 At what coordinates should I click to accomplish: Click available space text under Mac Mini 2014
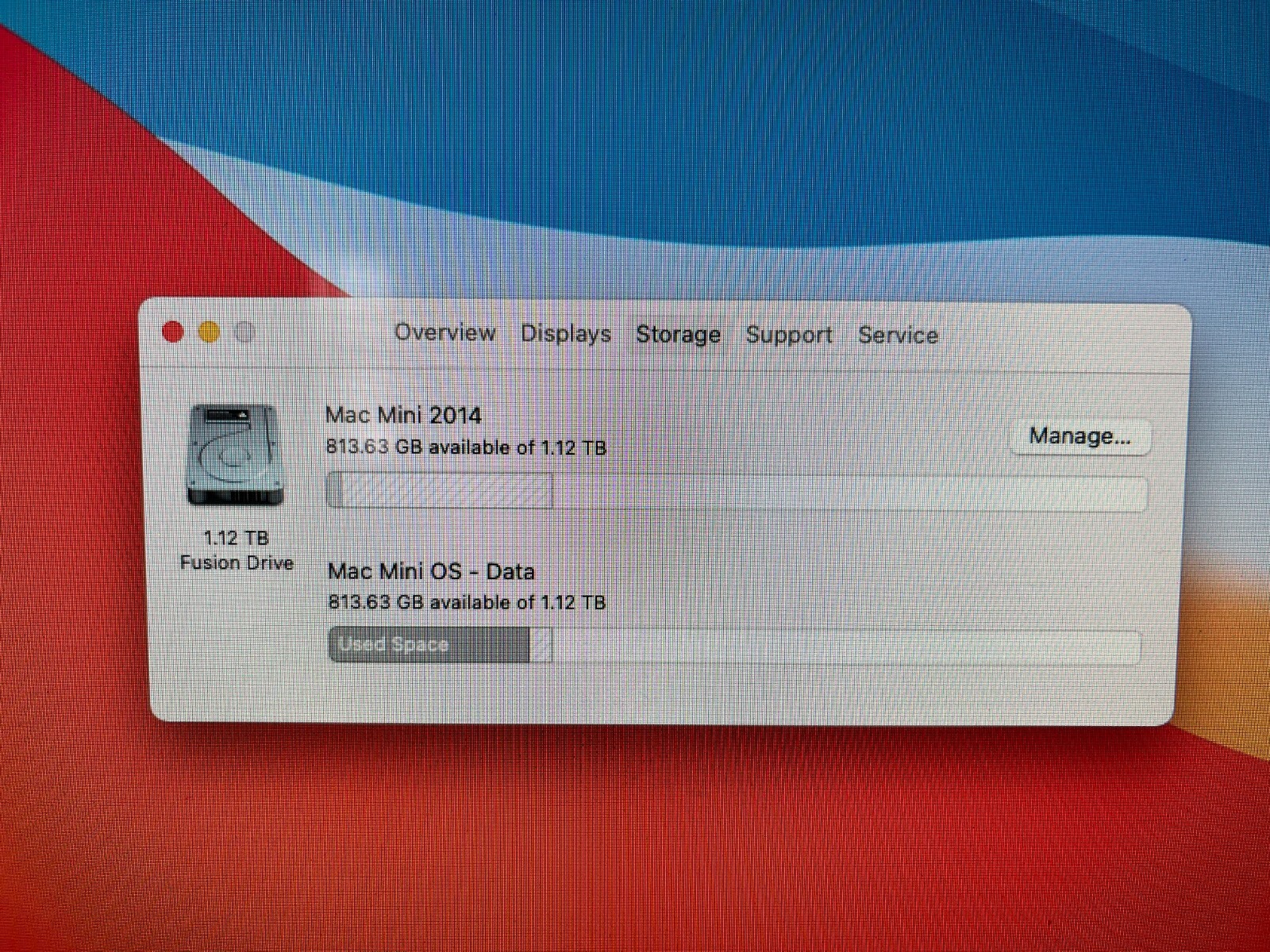tap(466, 447)
